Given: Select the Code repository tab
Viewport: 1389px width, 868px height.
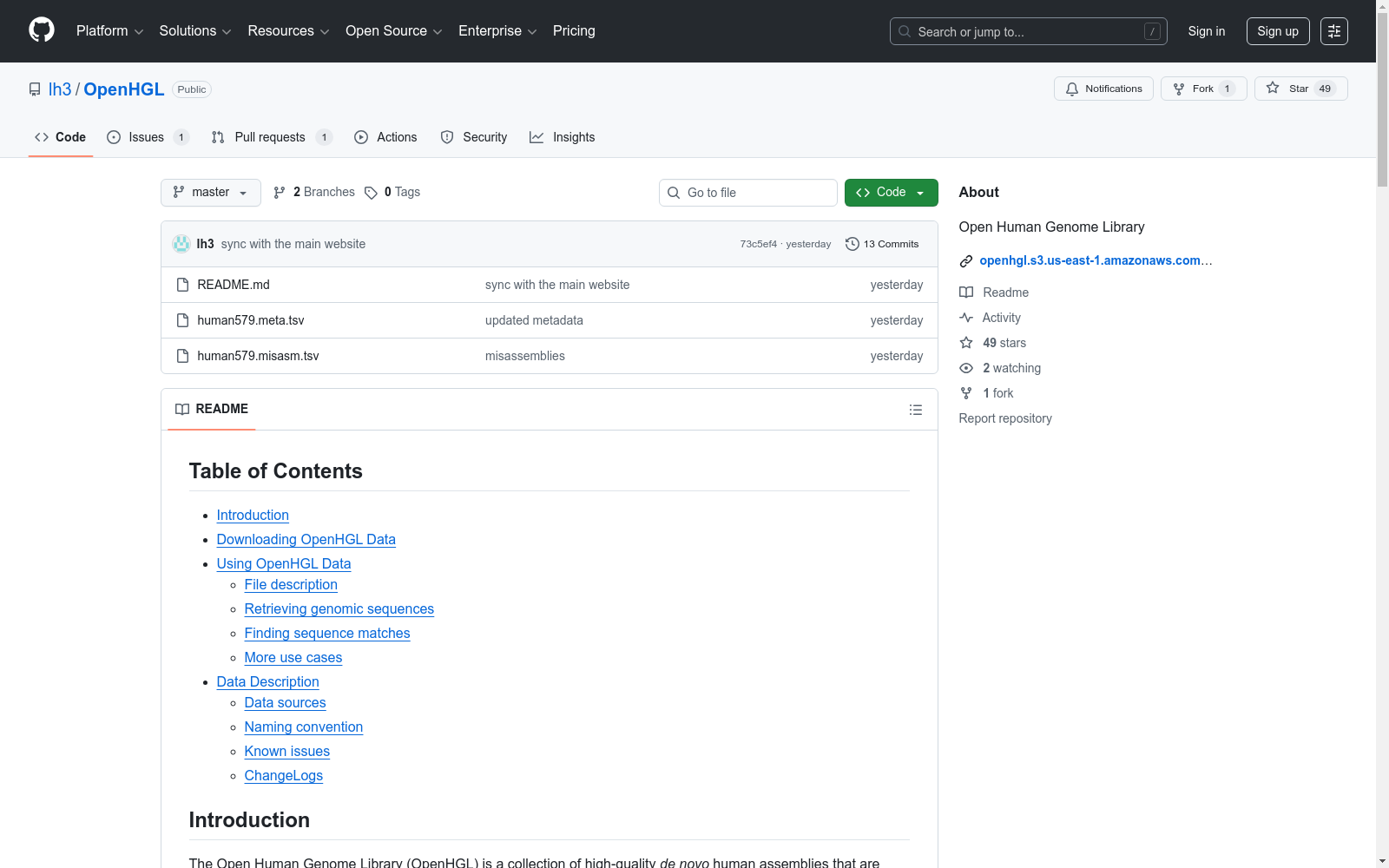Looking at the screenshot, I should tap(61, 137).
